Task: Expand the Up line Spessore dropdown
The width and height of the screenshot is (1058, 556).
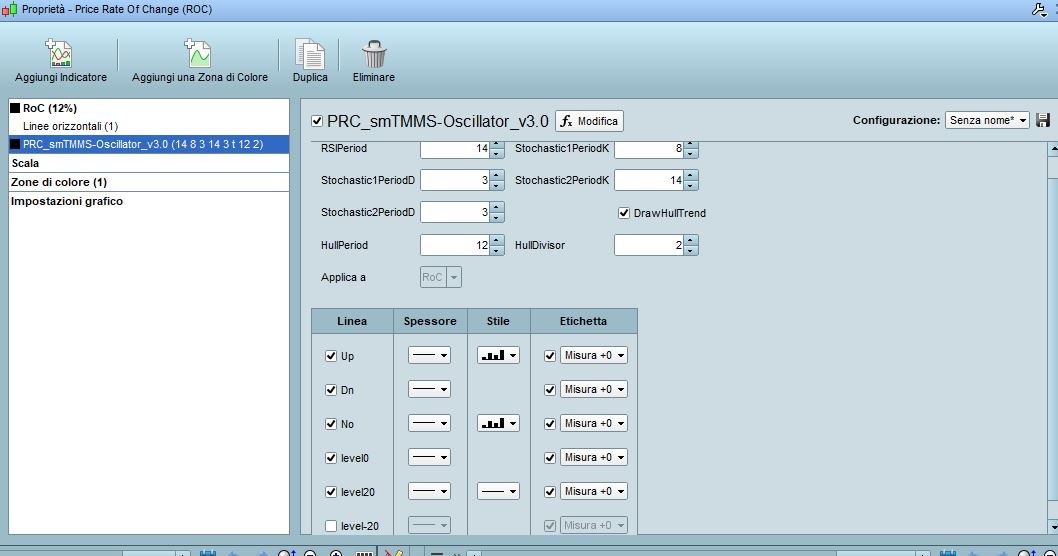Action: (429, 355)
